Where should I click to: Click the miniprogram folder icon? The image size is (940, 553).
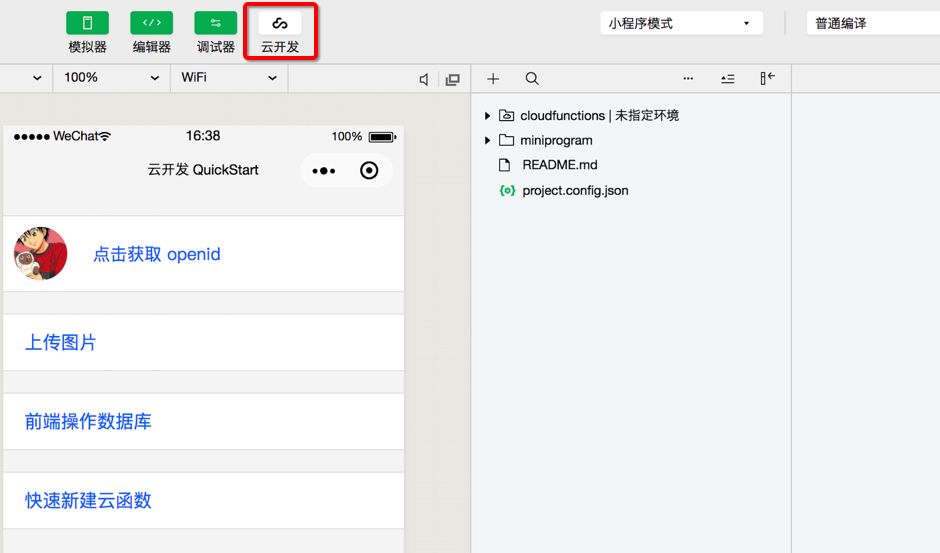(507, 140)
